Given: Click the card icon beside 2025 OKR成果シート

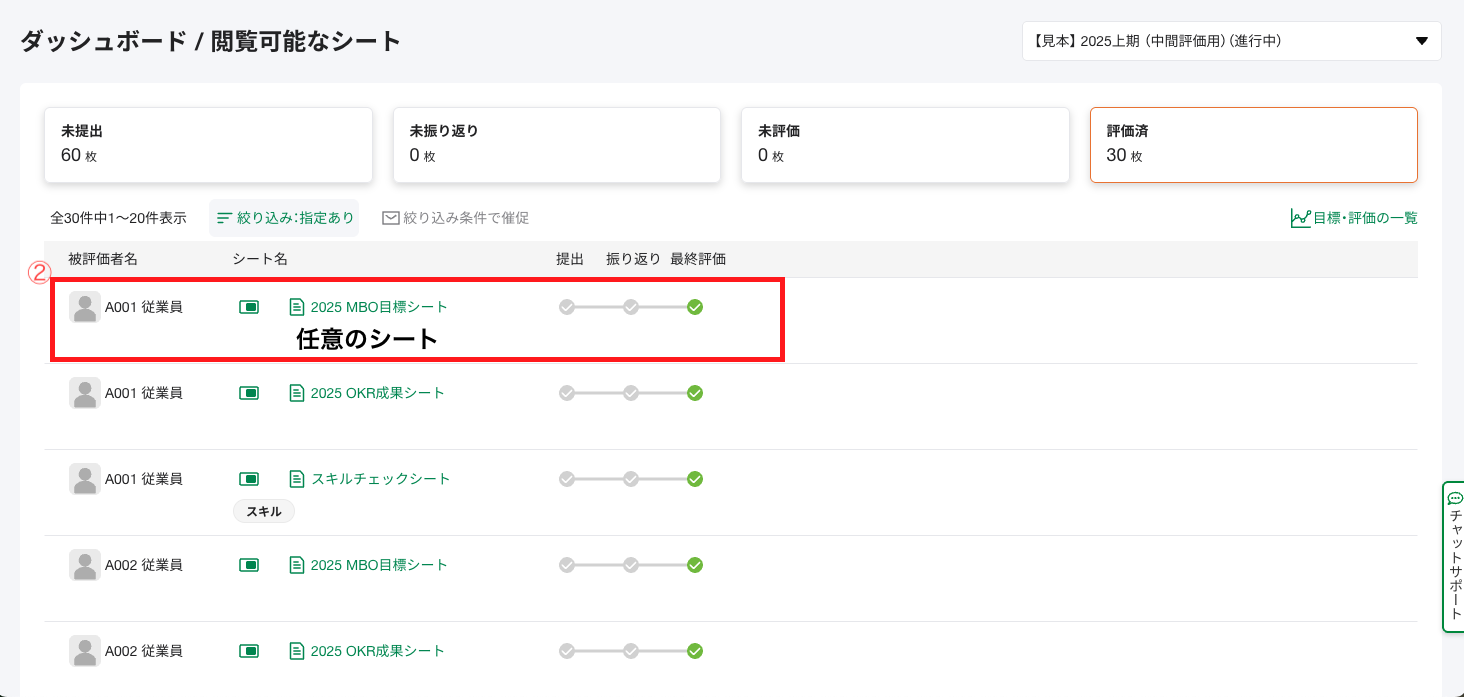Looking at the screenshot, I should click(x=248, y=392).
